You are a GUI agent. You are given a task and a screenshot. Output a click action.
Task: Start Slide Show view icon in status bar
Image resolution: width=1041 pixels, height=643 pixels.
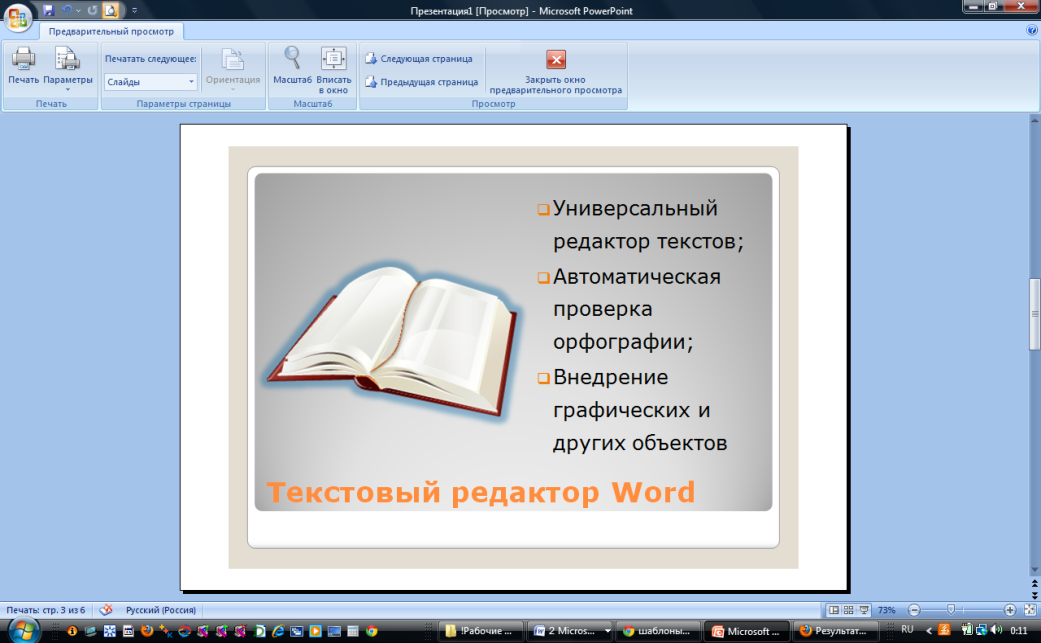click(864, 610)
